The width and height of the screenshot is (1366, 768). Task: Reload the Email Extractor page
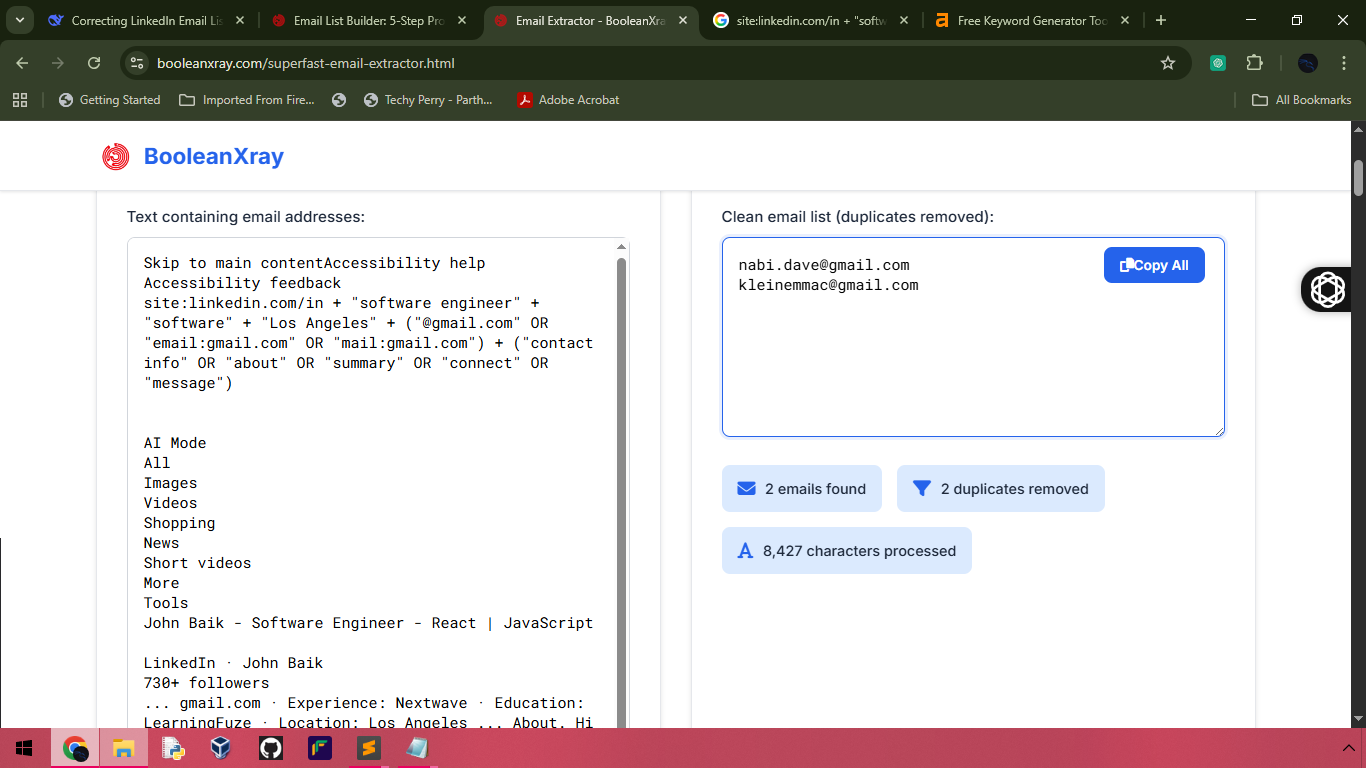pos(94,63)
